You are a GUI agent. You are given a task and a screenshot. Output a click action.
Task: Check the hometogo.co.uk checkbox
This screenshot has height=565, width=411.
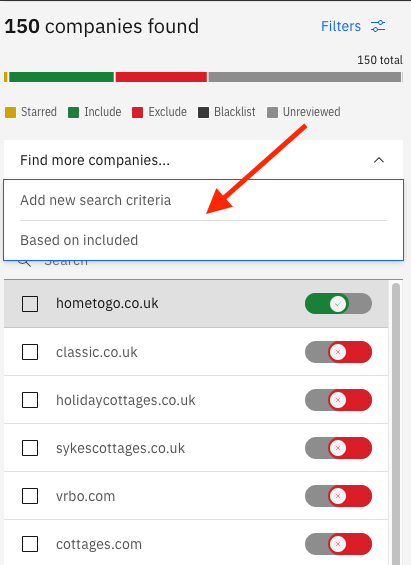[30, 304]
